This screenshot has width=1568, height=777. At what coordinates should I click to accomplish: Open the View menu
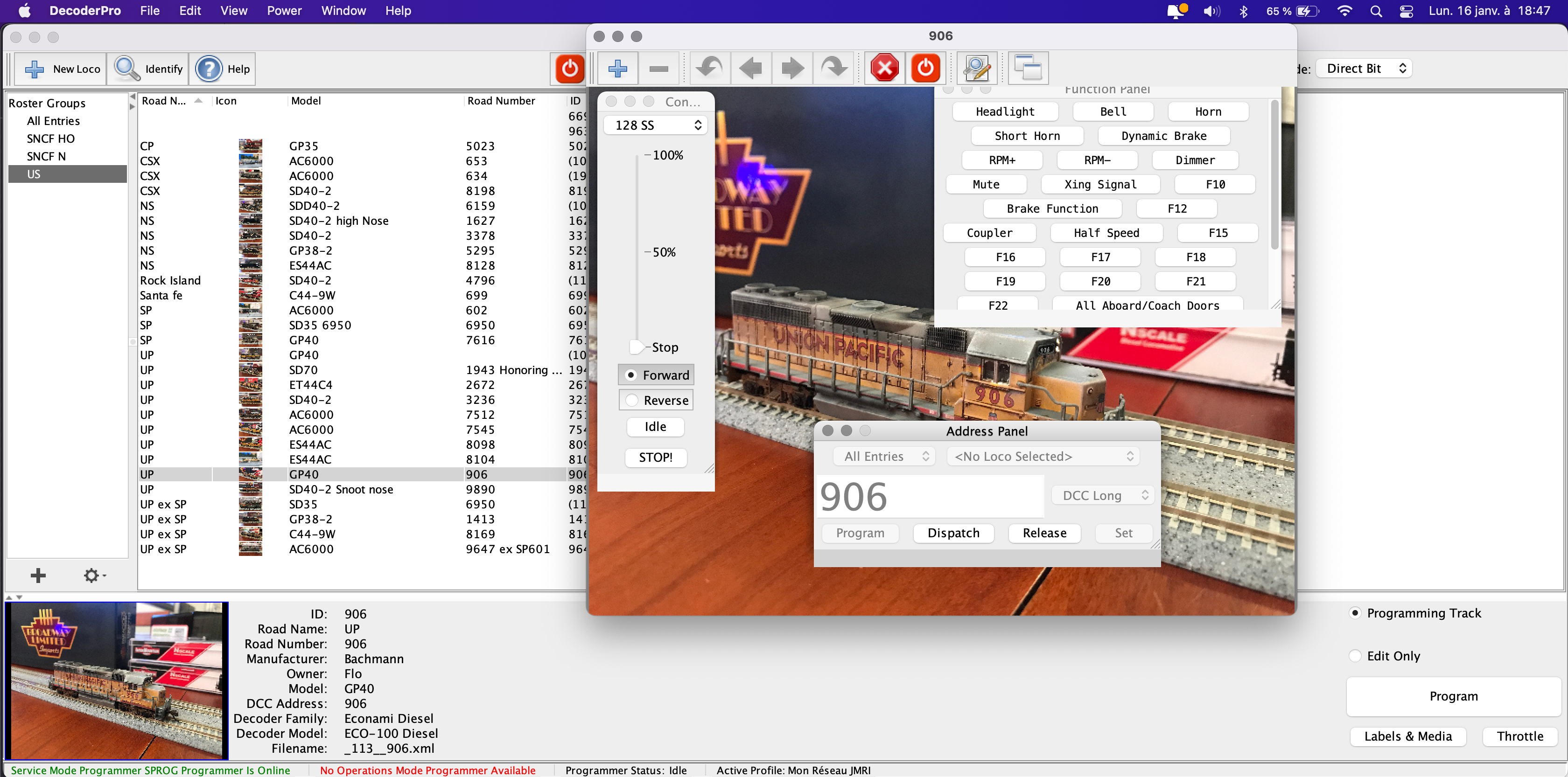click(234, 11)
